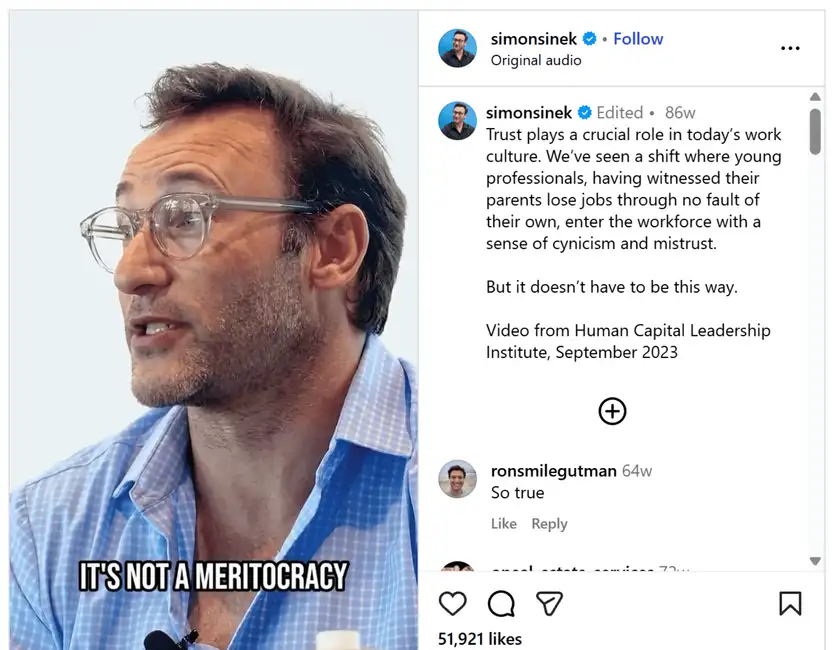Viewport: 836px width, 650px height.
Task: Open simonsinek avatar beside caption
Action: [457, 121]
